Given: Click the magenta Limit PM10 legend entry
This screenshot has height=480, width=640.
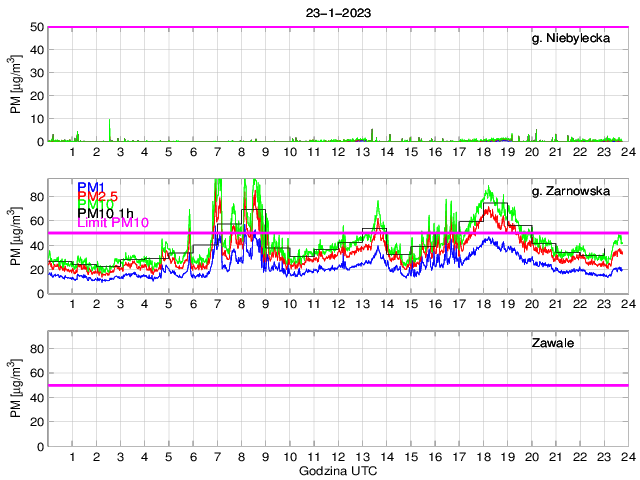Looking at the screenshot, I should click(112, 223).
